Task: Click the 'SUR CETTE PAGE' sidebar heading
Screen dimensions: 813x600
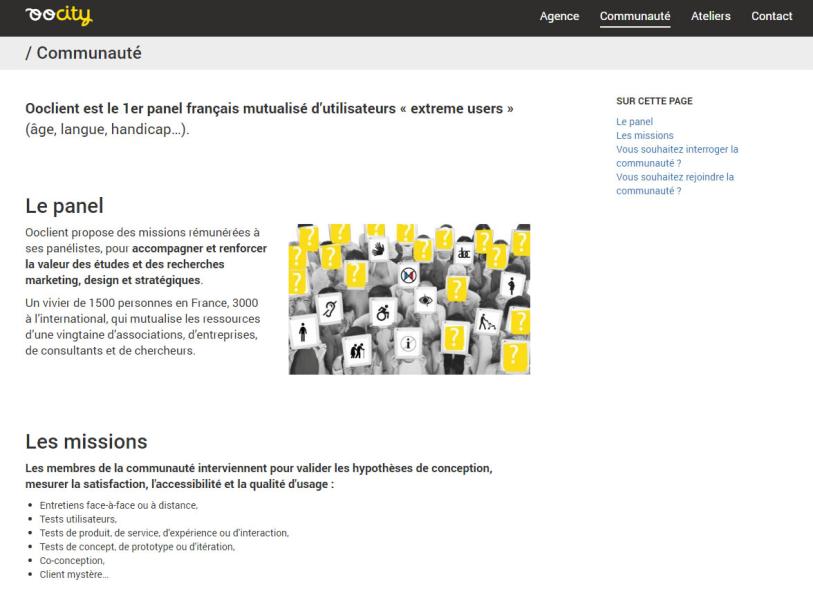Action: [x=654, y=101]
